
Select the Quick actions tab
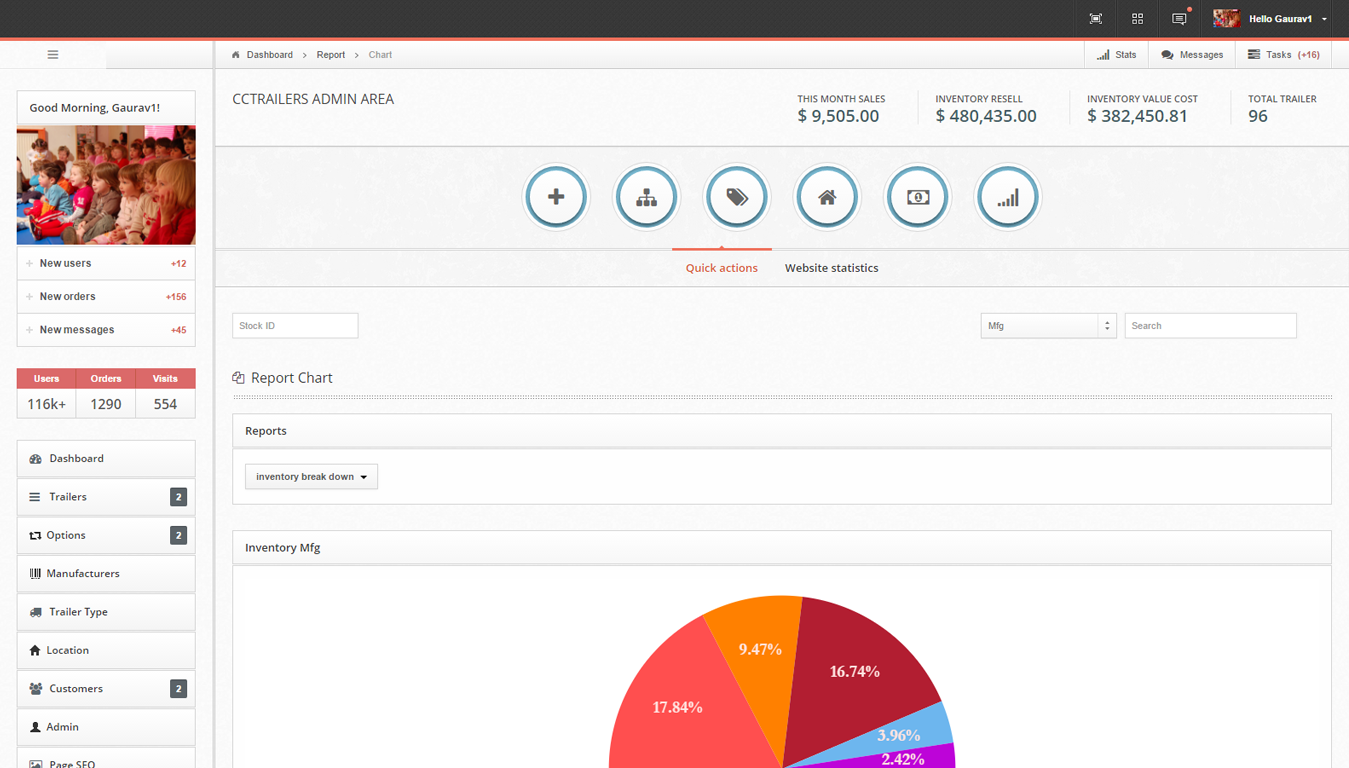click(x=721, y=268)
